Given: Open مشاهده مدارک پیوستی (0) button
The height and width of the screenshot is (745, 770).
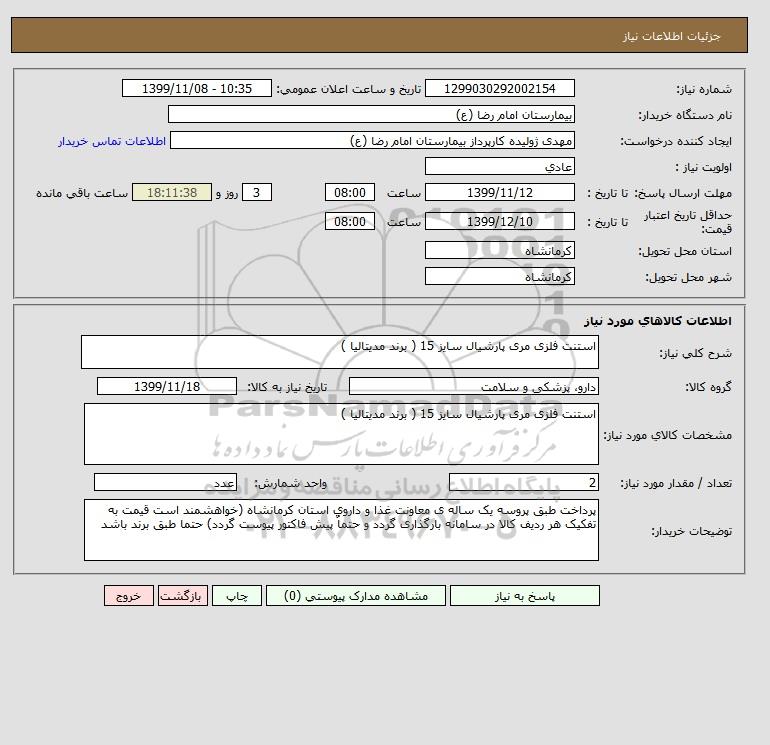Looking at the screenshot, I should (x=356, y=596).
